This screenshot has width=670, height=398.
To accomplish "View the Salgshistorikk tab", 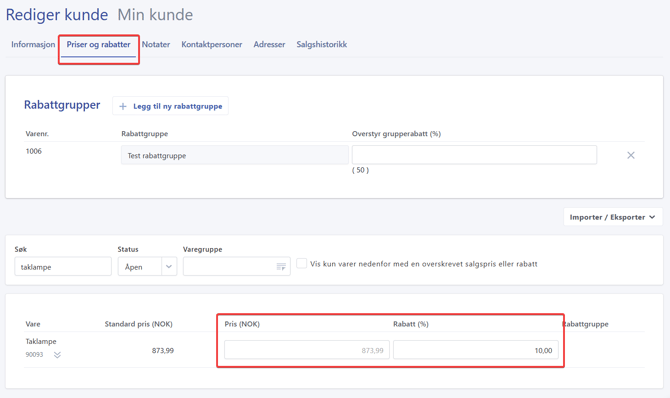I will (x=322, y=44).
